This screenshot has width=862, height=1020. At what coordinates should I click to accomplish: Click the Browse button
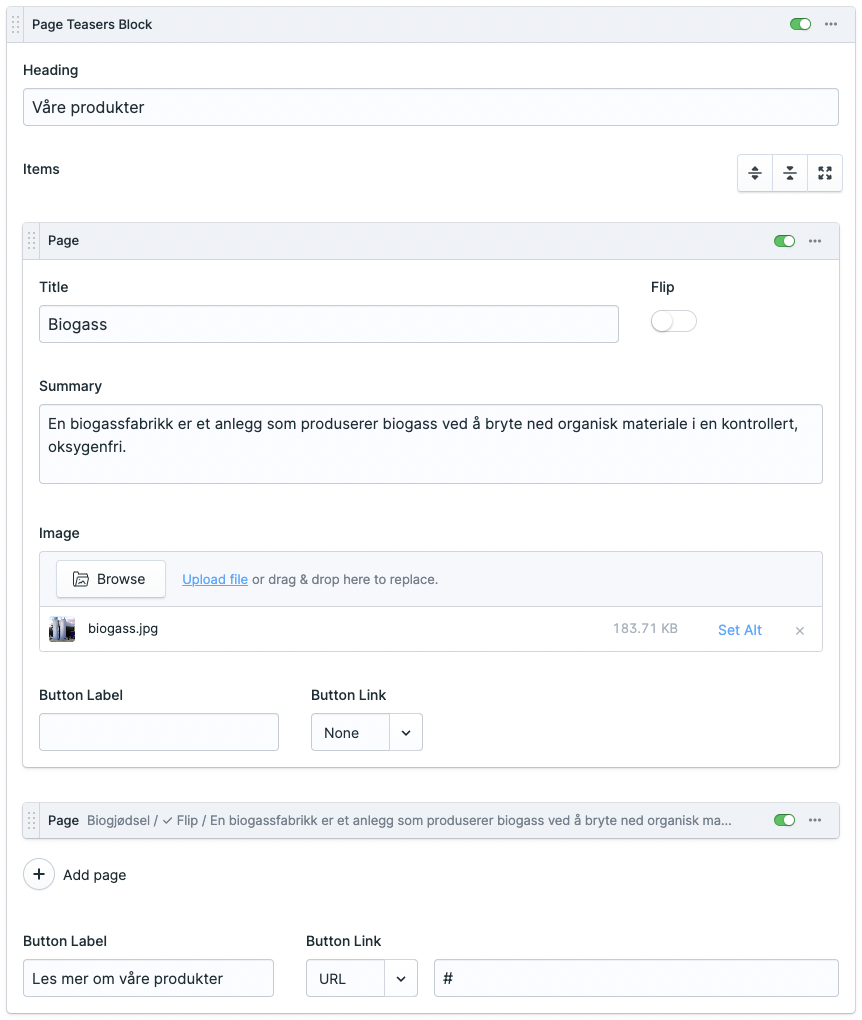tap(110, 579)
